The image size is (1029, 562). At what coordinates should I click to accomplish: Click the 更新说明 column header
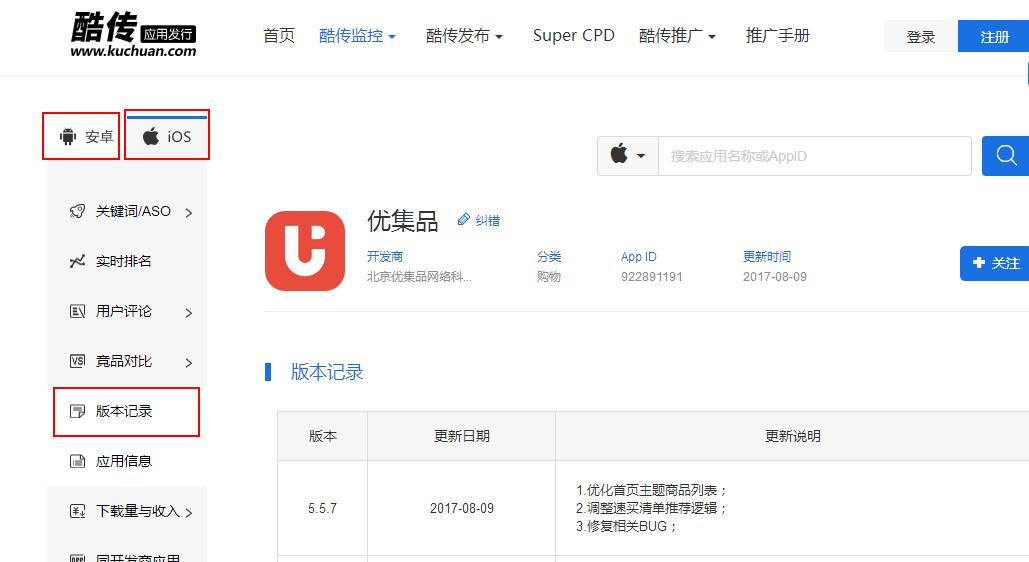[792, 436]
